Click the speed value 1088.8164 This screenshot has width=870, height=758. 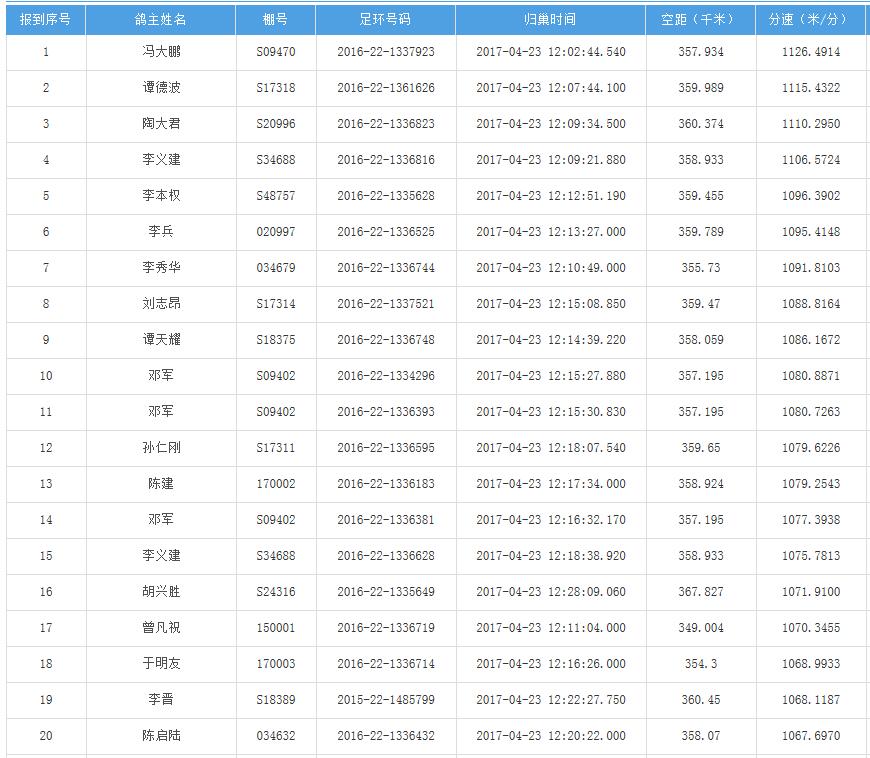pos(811,304)
